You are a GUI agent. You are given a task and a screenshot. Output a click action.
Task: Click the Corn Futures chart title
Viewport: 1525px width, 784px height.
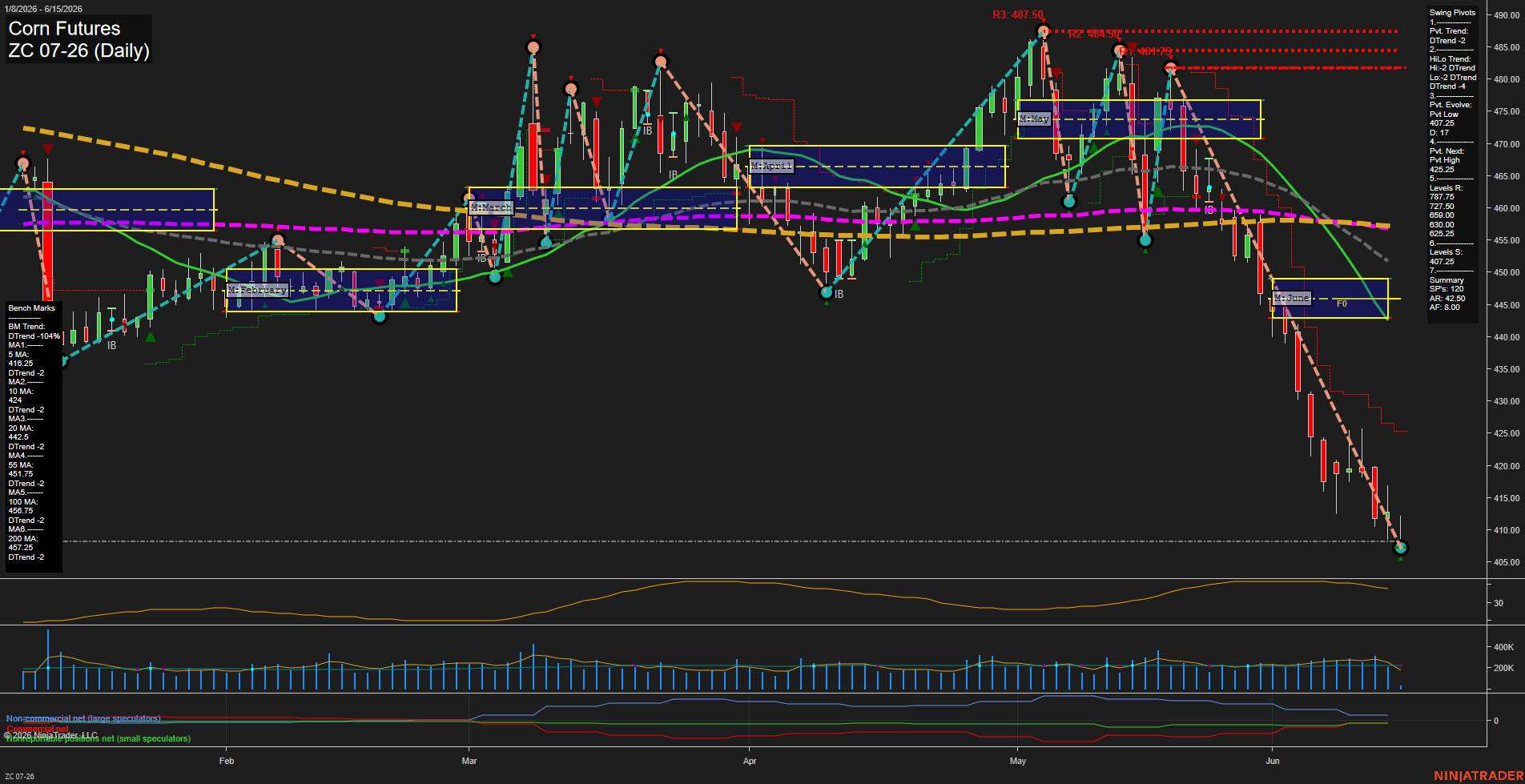pyautogui.click(x=64, y=29)
